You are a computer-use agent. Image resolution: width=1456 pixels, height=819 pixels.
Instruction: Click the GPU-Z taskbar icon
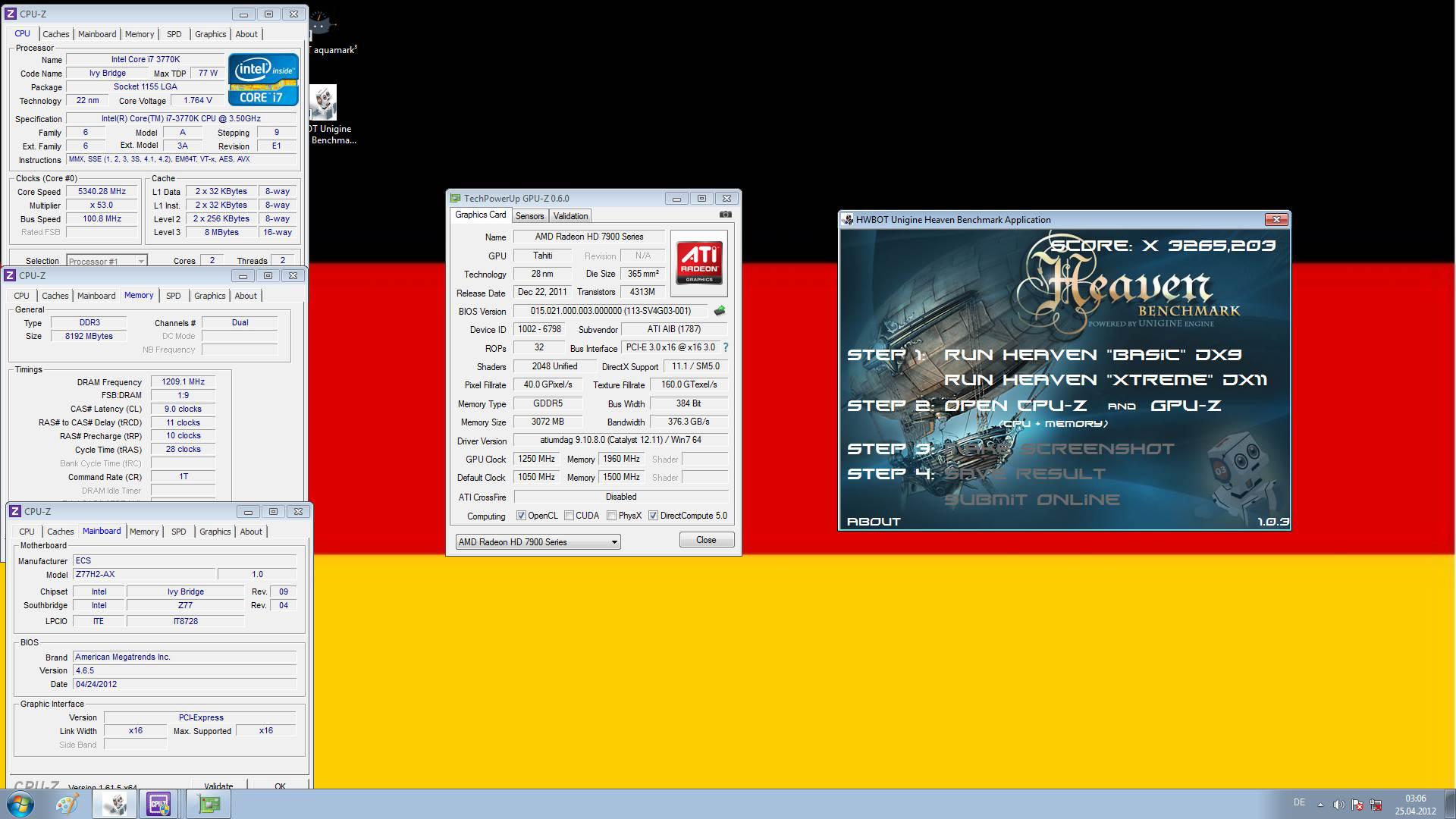tap(208, 804)
